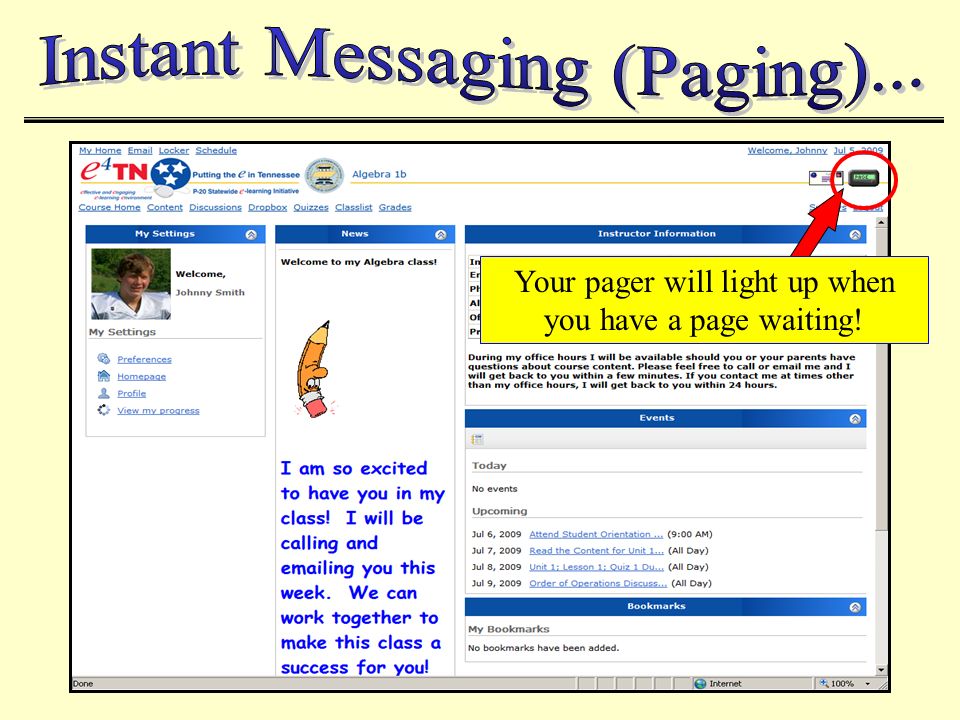Click the 100% zoom value in the status bar
The height and width of the screenshot is (720, 960).
click(x=842, y=683)
